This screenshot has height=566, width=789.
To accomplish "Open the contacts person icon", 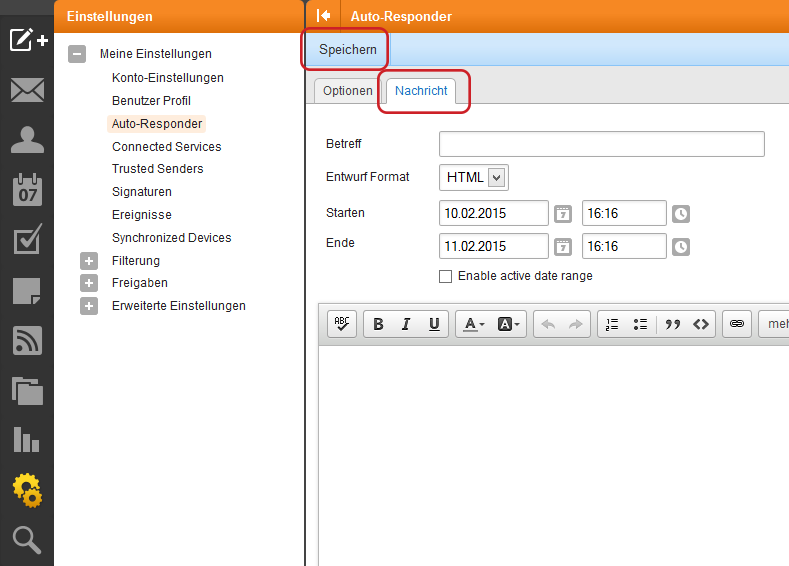I will click(27, 140).
